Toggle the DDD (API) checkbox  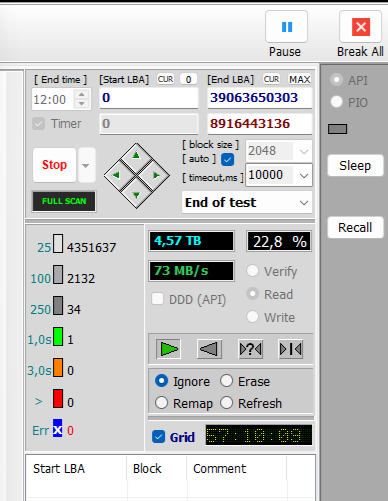157,299
